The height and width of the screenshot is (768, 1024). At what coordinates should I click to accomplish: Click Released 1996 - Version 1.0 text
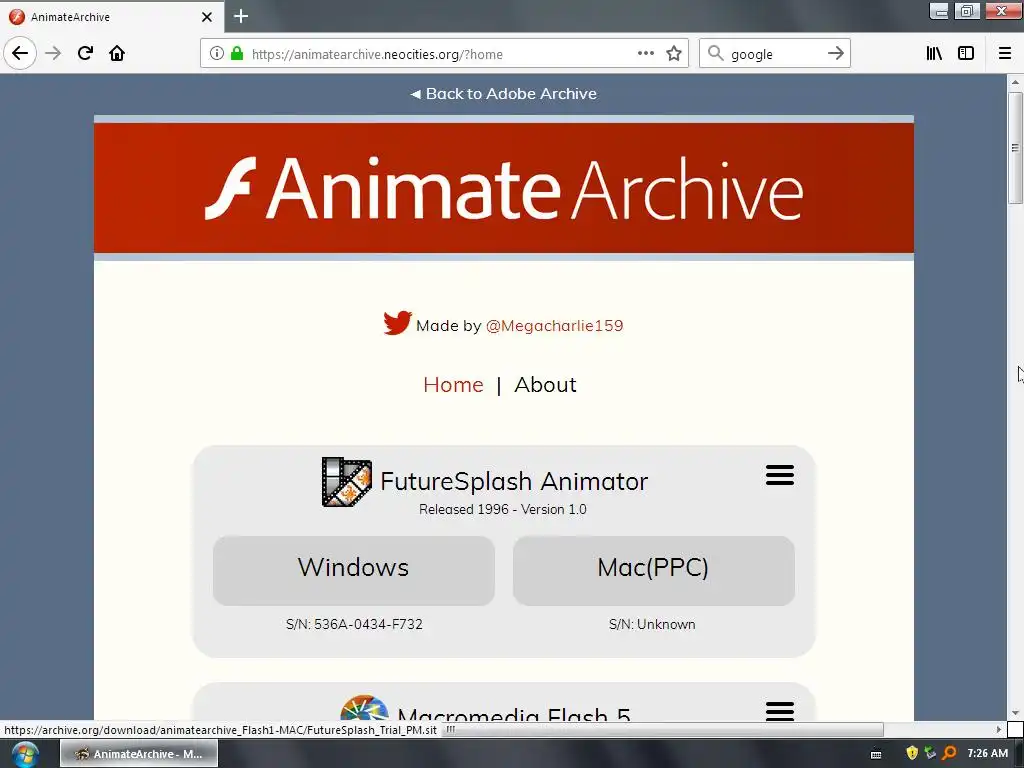click(x=503, y=509)
